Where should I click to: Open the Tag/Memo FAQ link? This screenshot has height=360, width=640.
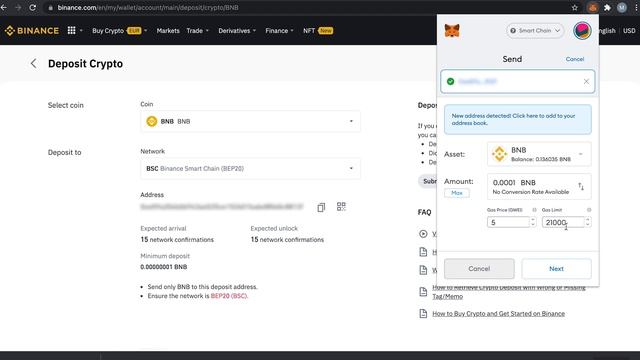coord(509,292)
